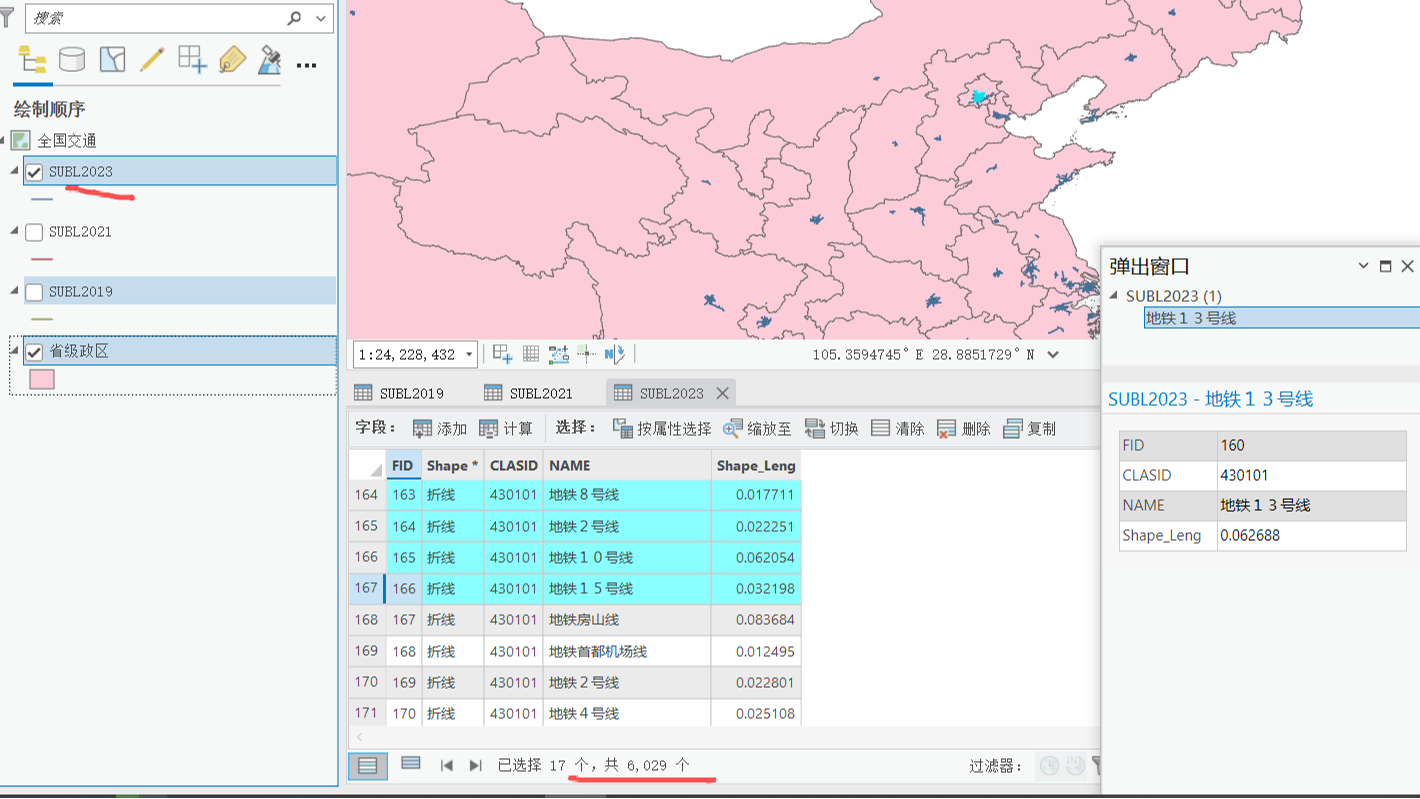Switch to the SUBL2019 table tab
The height and width of the screenshot is (799, 1420).
pyautogui.click(x=399, y=393)
